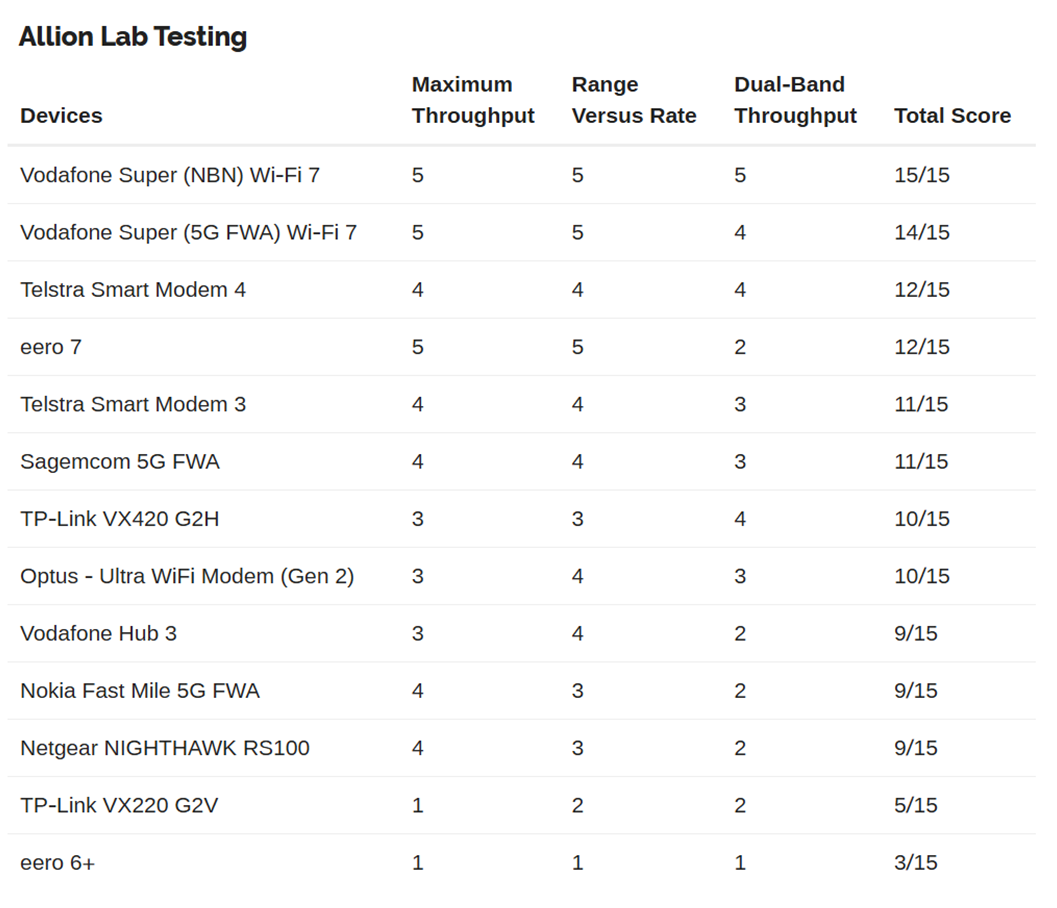Viewport: 1057px width, 908px height.
Task: Click the eero 7 device name
Action: coord(51,347)
